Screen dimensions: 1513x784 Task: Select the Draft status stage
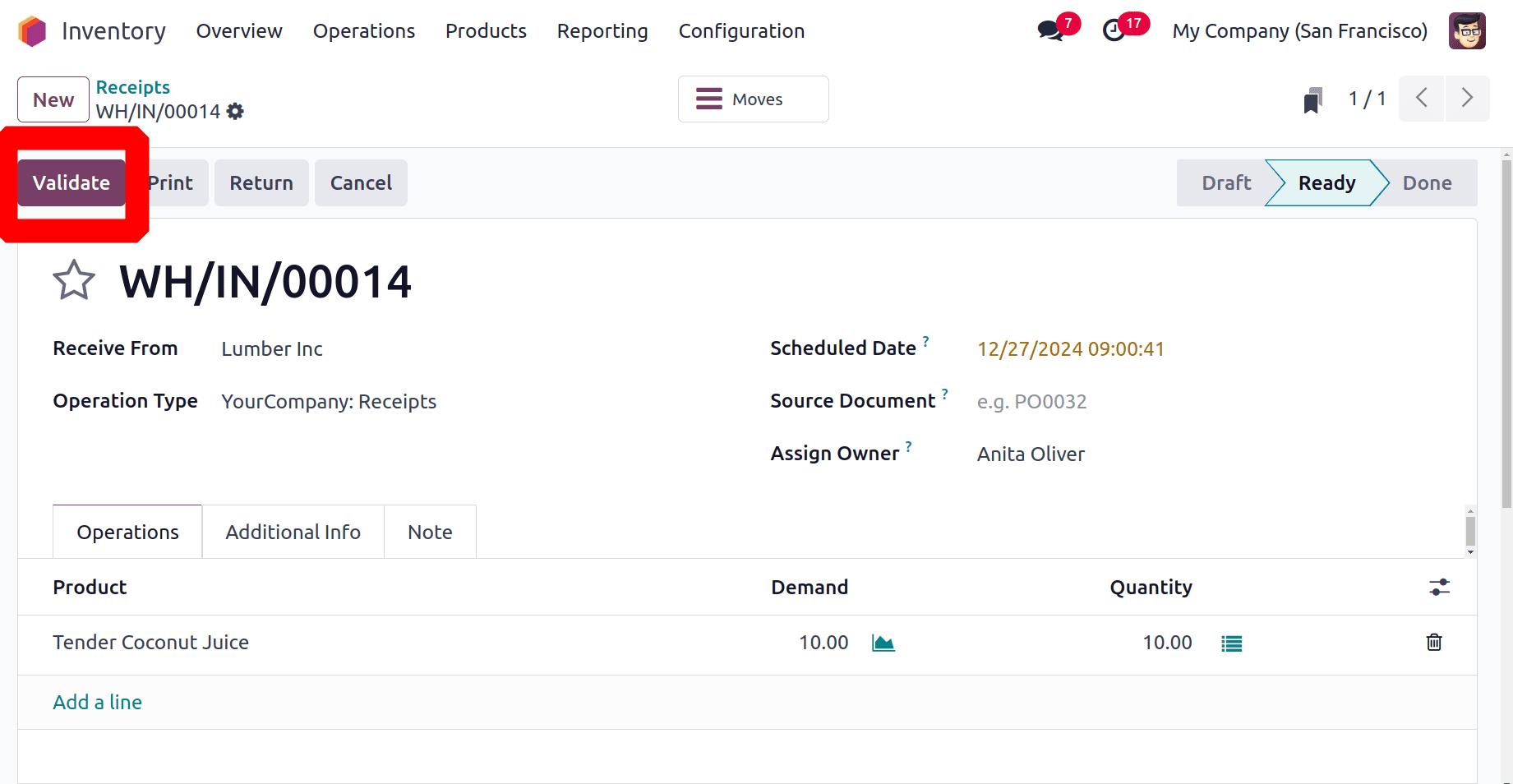coord(1225,182)
